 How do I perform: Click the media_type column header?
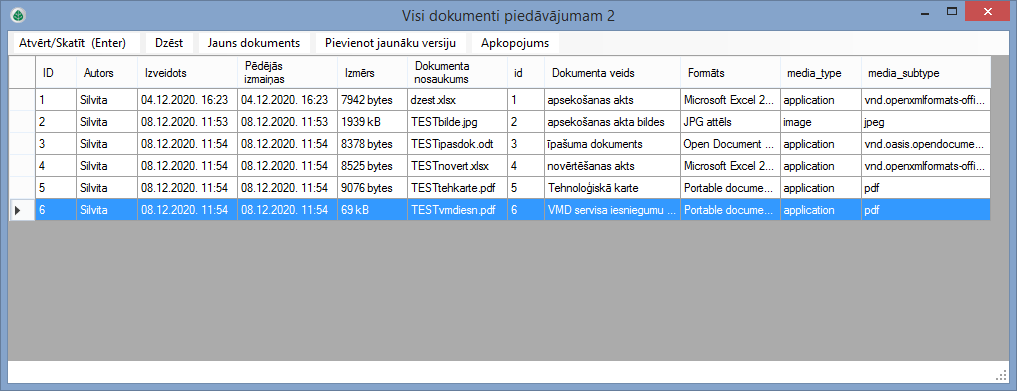[x=820, y=73]
